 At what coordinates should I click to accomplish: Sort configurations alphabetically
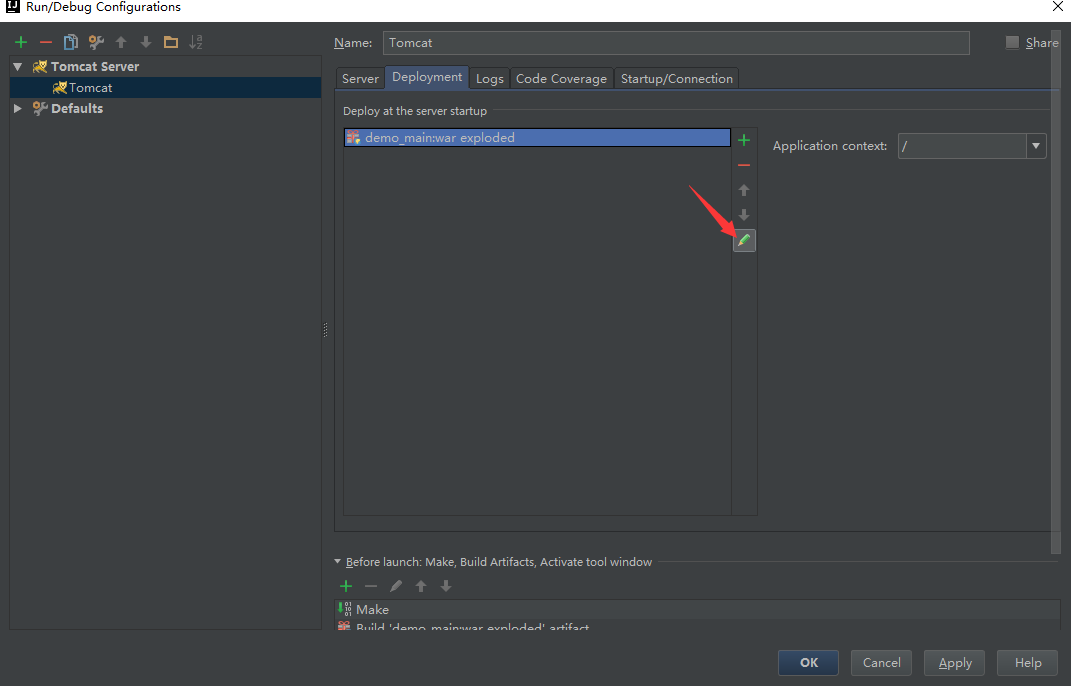click(196, 42)
